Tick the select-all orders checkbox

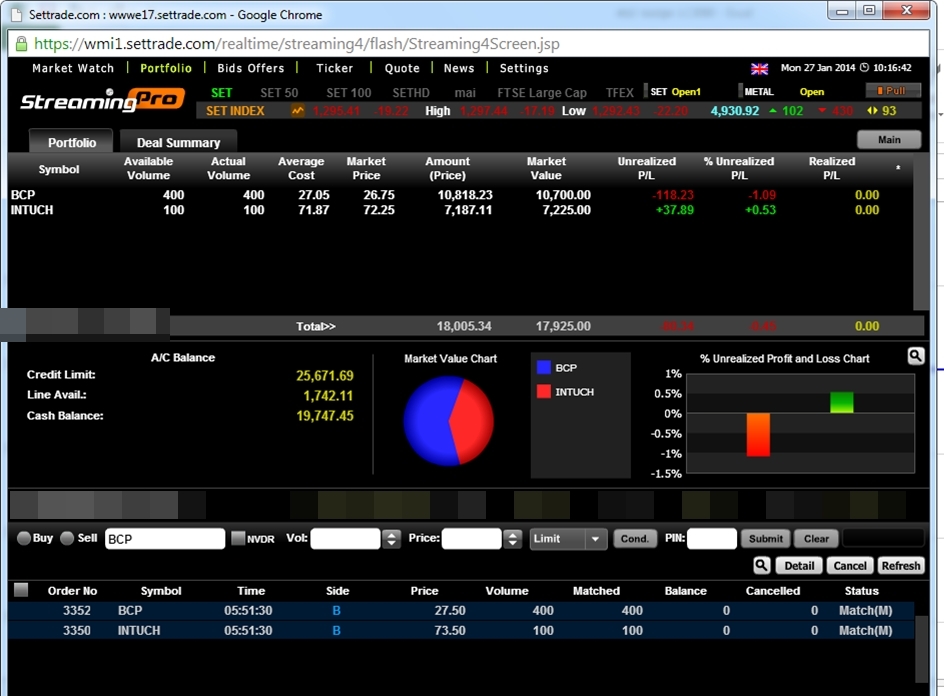pos(21,590)
